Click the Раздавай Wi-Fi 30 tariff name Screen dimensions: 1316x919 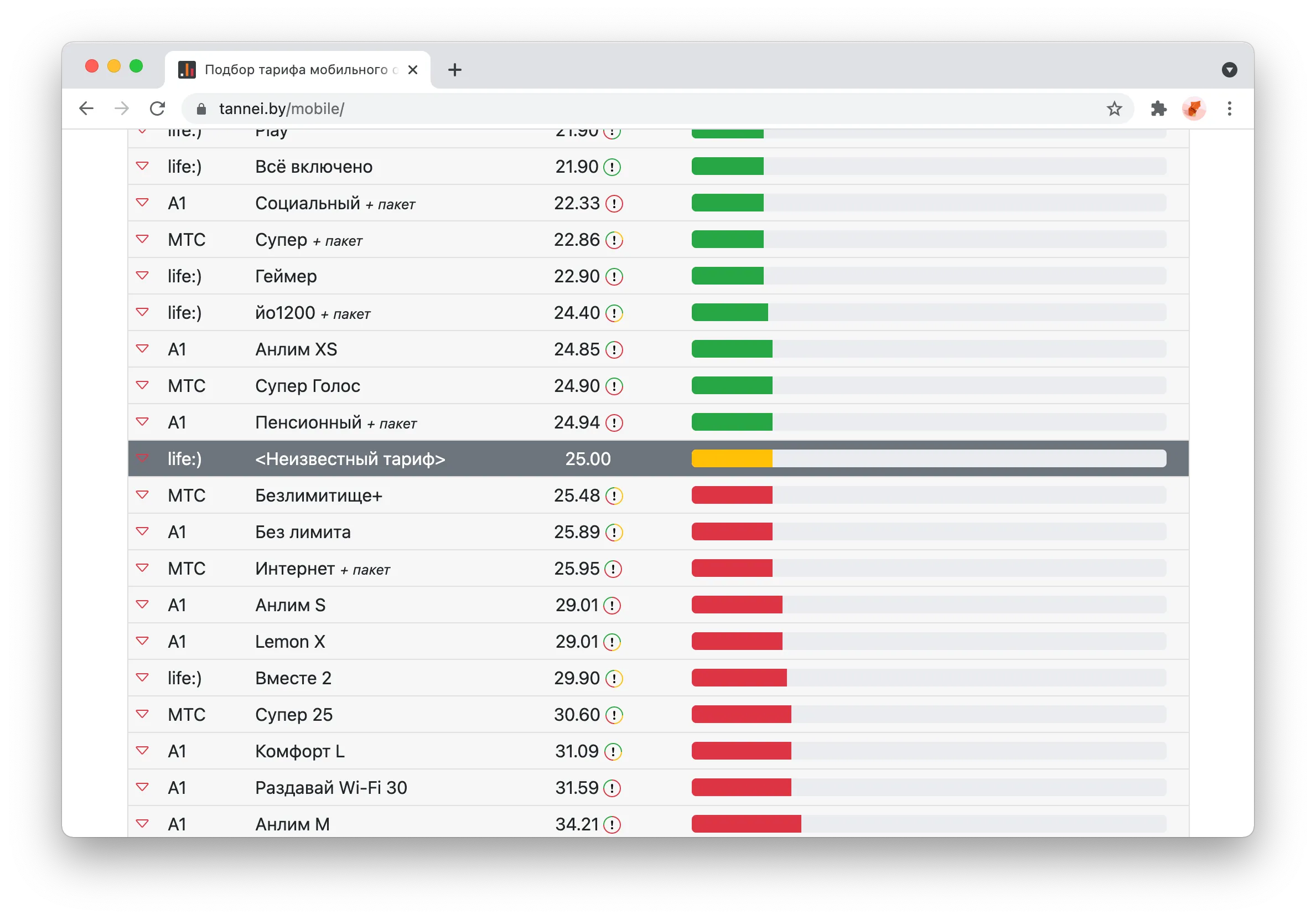coord(331,788)
